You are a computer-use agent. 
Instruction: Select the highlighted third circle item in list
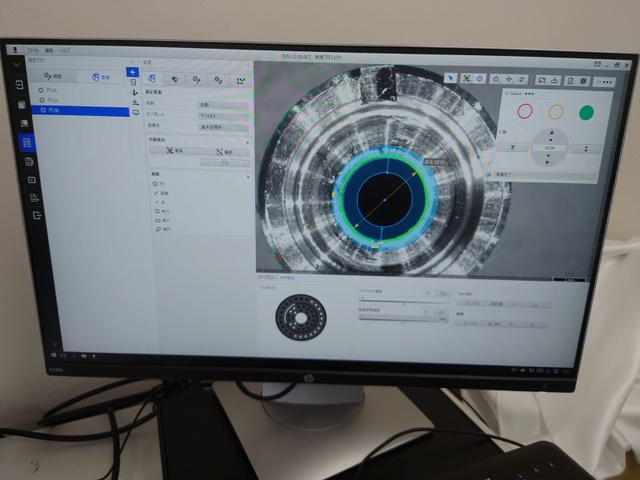(80, 110)
